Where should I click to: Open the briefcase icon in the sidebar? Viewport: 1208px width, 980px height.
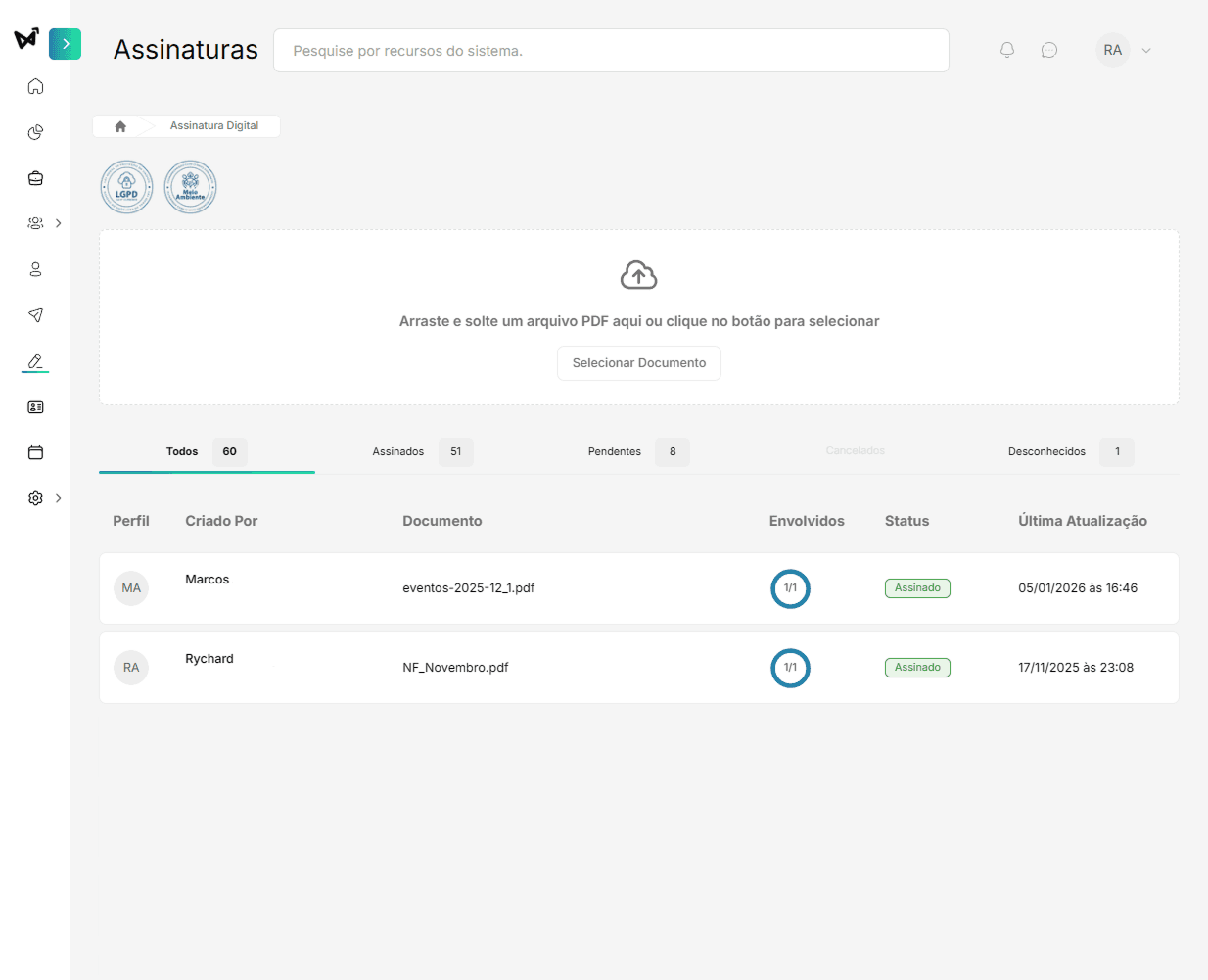[x=35, y=178]
